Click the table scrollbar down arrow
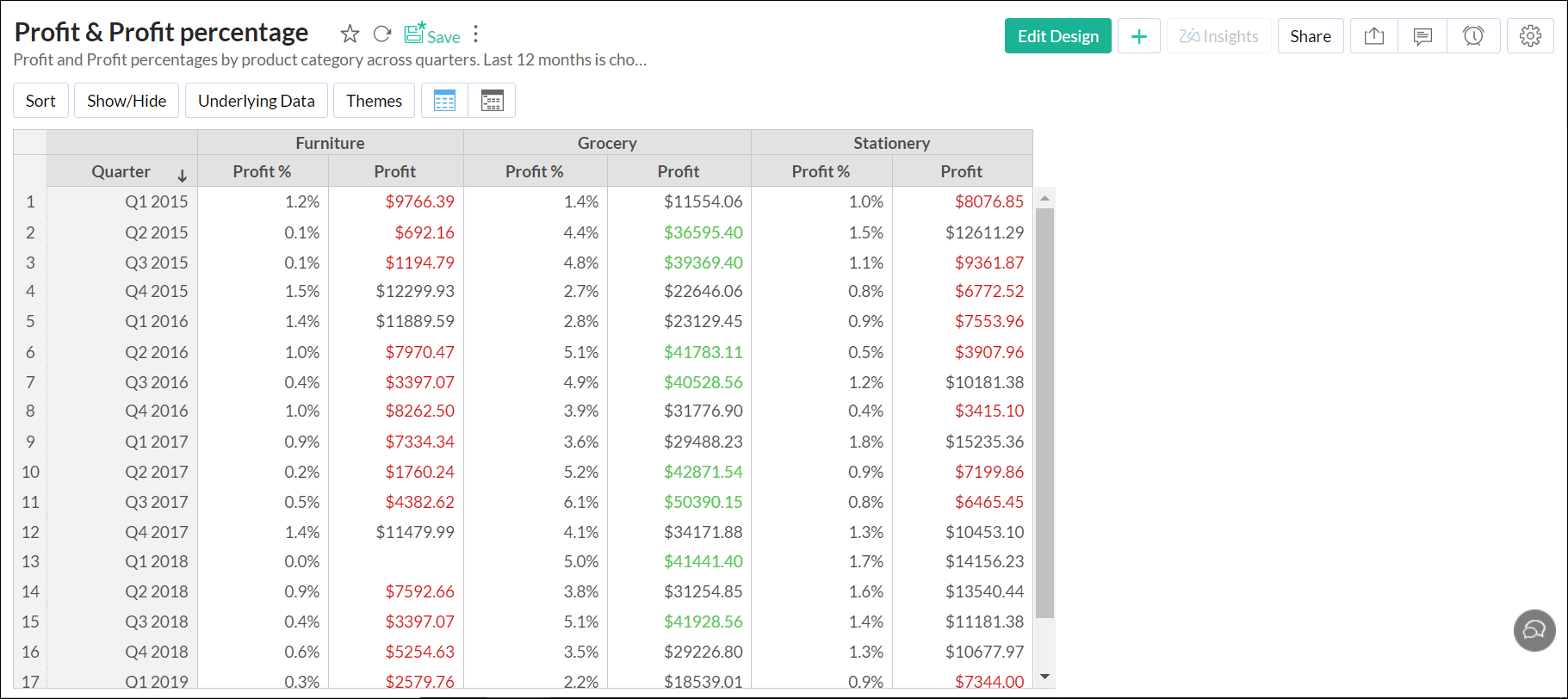Viewport: 1568px width, 699px height. pos(1044,677)
